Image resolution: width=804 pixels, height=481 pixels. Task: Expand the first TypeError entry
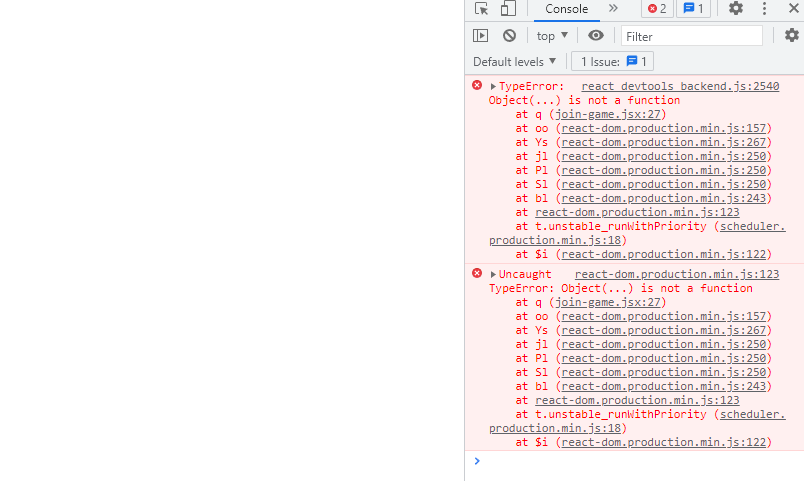(493, 86)
